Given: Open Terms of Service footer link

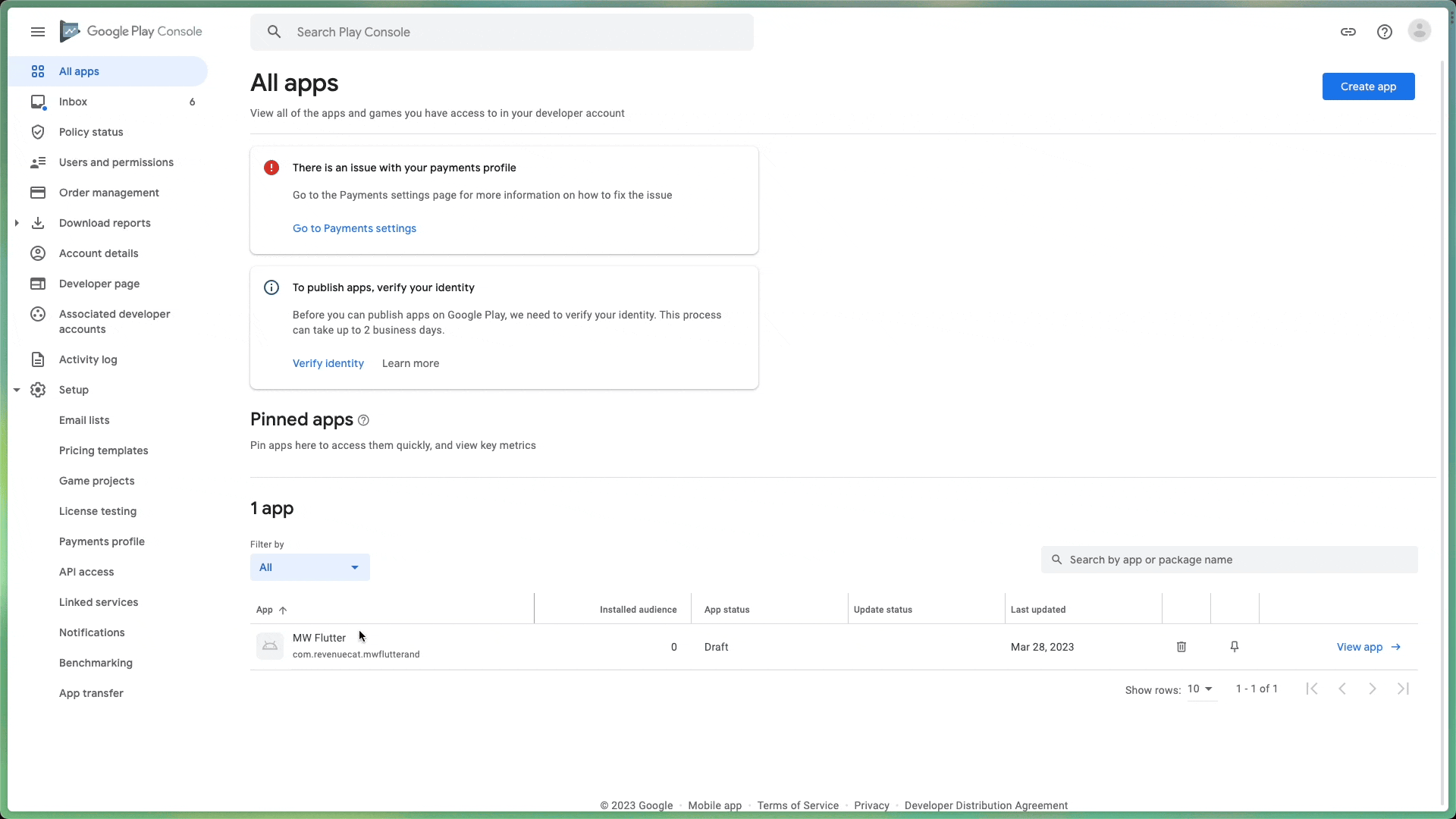Looking at the screenshot, I should (x=798, y=805).
